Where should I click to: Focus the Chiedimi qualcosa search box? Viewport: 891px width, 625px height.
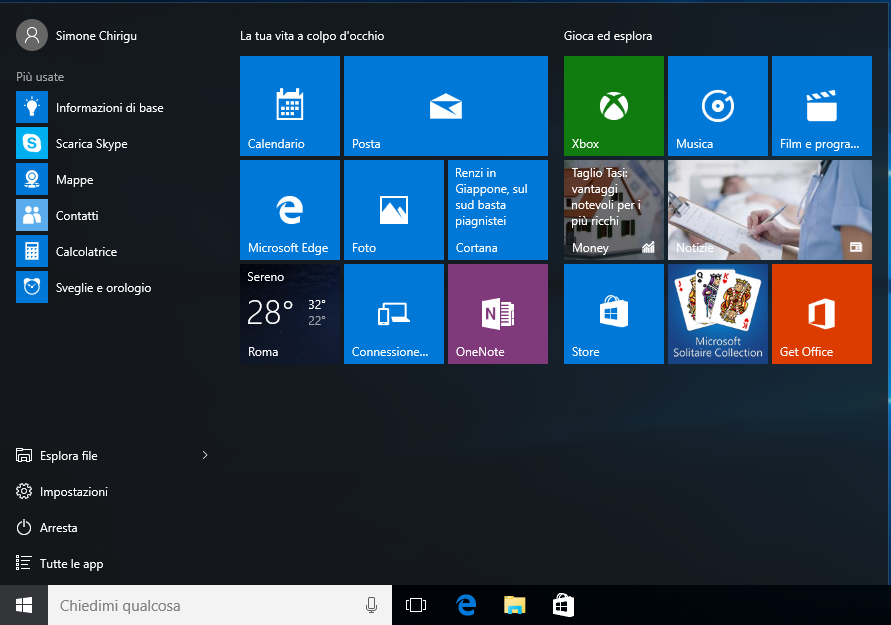[x=220, y=605]
